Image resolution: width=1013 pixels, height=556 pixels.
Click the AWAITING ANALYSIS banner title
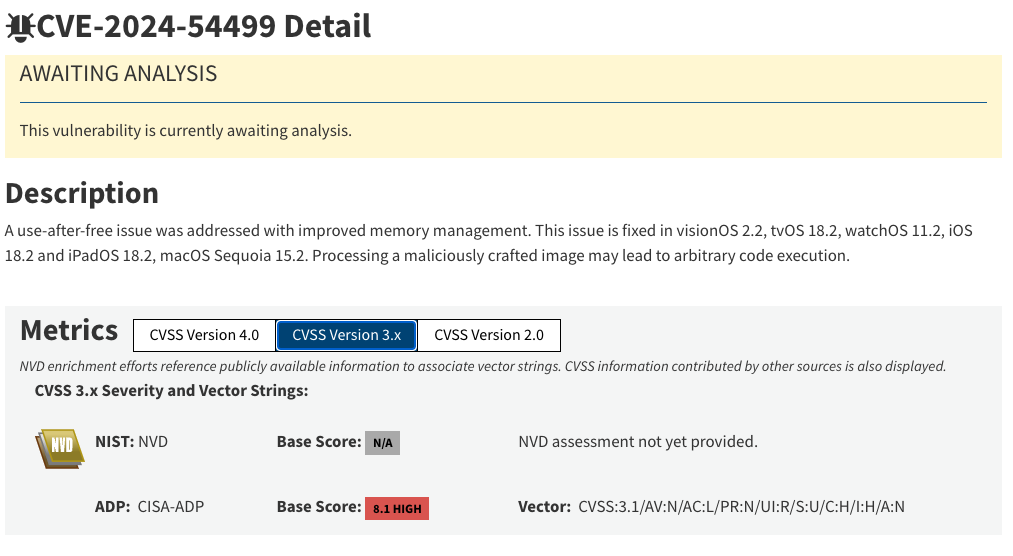tap(118, 74)
